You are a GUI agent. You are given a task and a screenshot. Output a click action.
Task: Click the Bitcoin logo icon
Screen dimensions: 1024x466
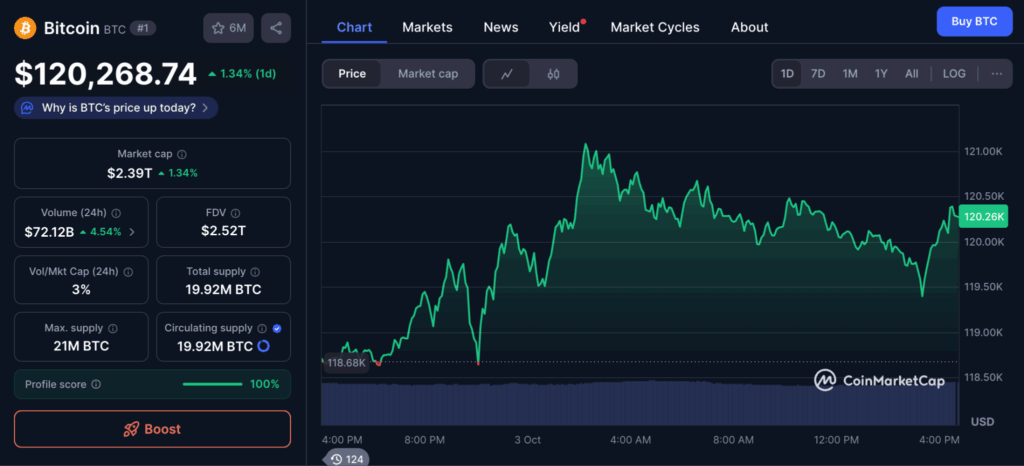25,28
